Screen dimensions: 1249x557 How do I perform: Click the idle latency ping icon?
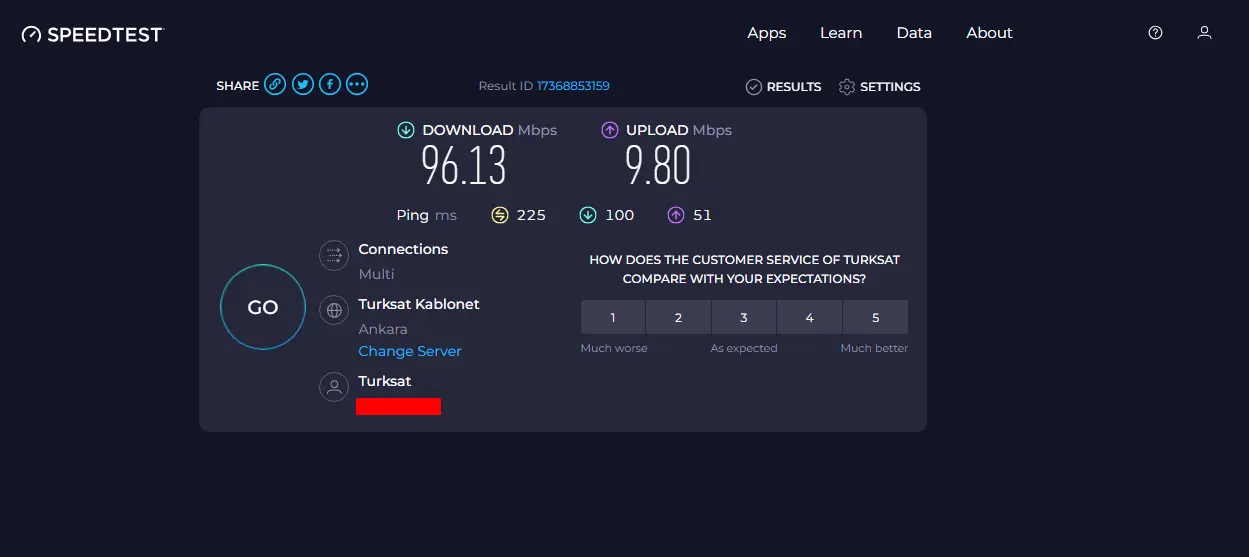[500, 215]
